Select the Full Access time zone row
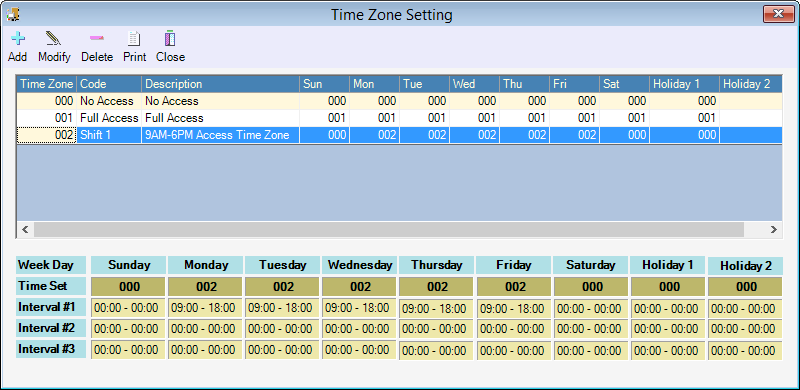Image resolution: width=800 pixels, height=390 pixels. point(399,118)
